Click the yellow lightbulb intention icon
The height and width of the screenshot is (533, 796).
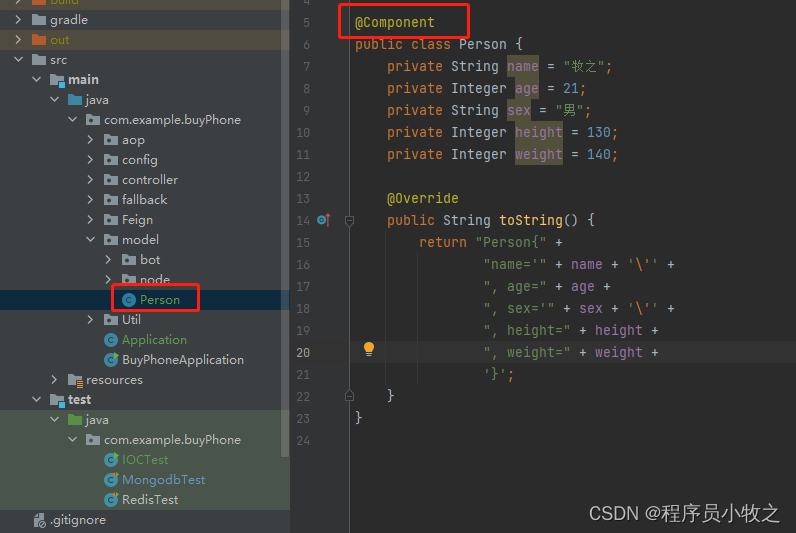click(369, 349)
